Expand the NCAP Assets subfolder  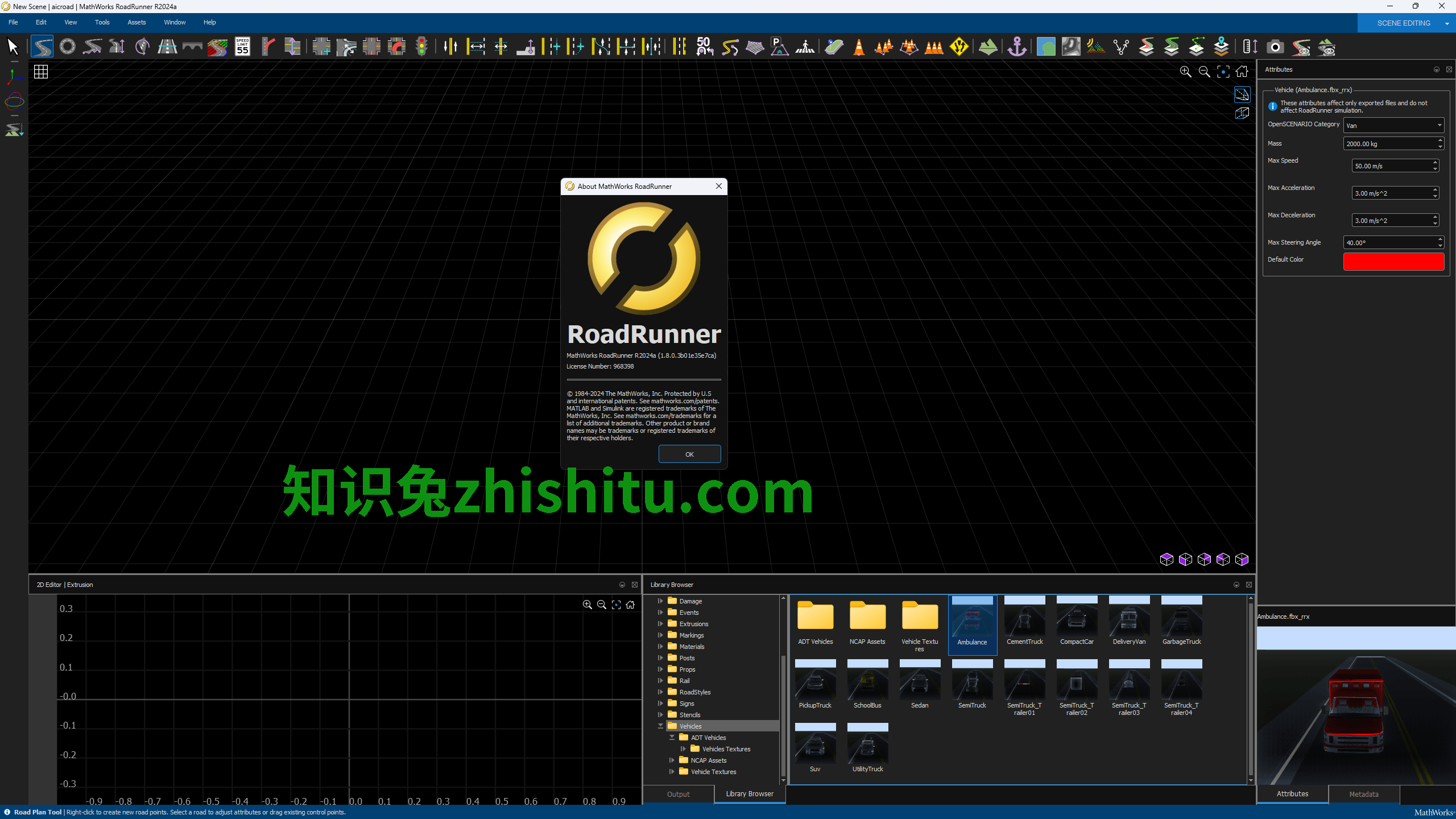672,760
